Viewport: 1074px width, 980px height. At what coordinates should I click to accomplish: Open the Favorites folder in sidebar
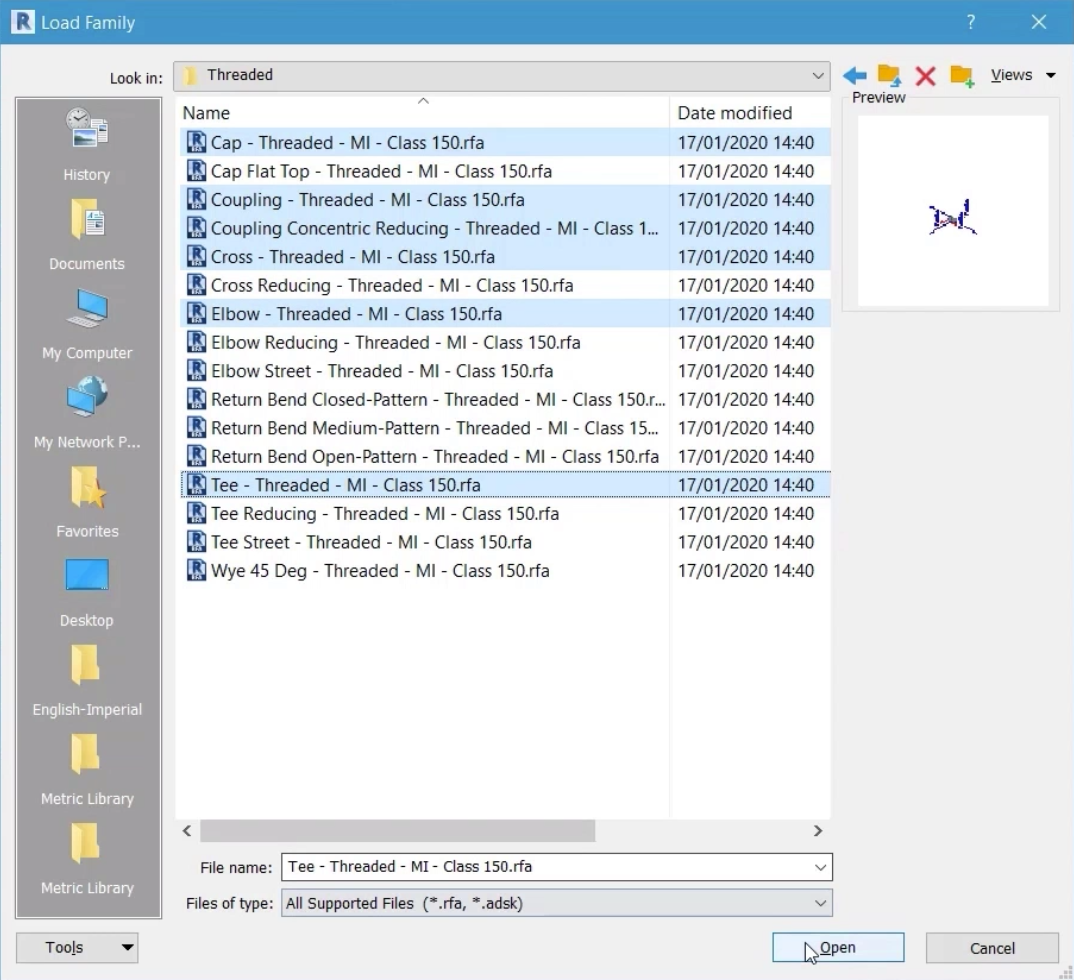87,502
